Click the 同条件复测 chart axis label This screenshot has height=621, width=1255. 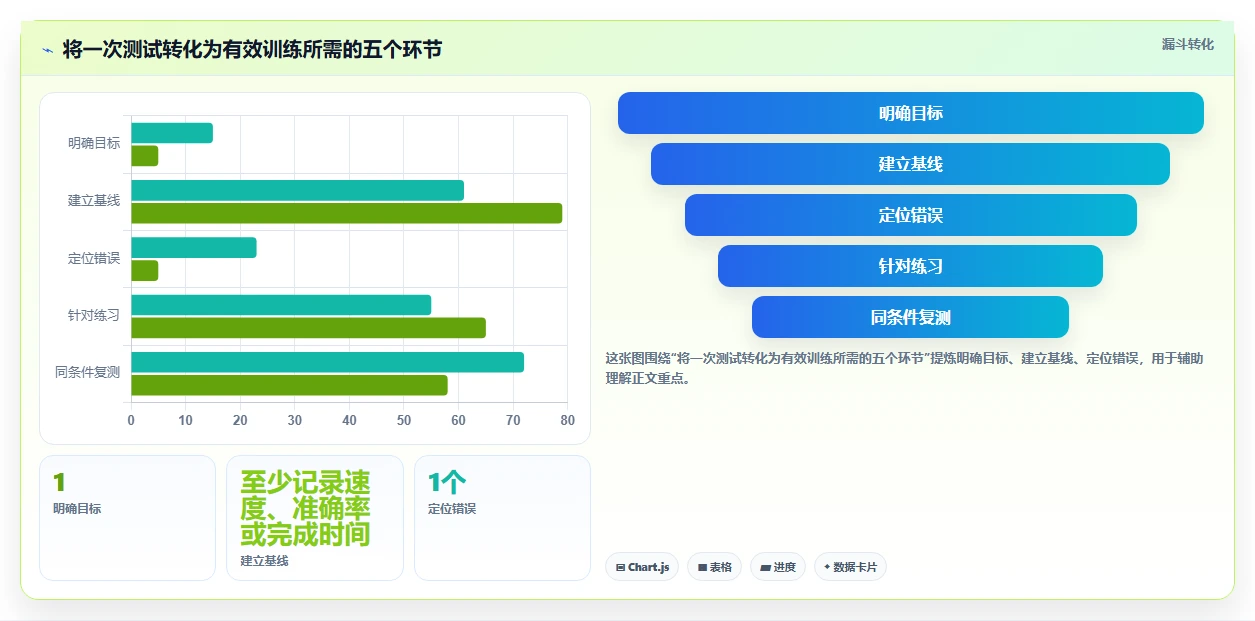pos(88,372)
